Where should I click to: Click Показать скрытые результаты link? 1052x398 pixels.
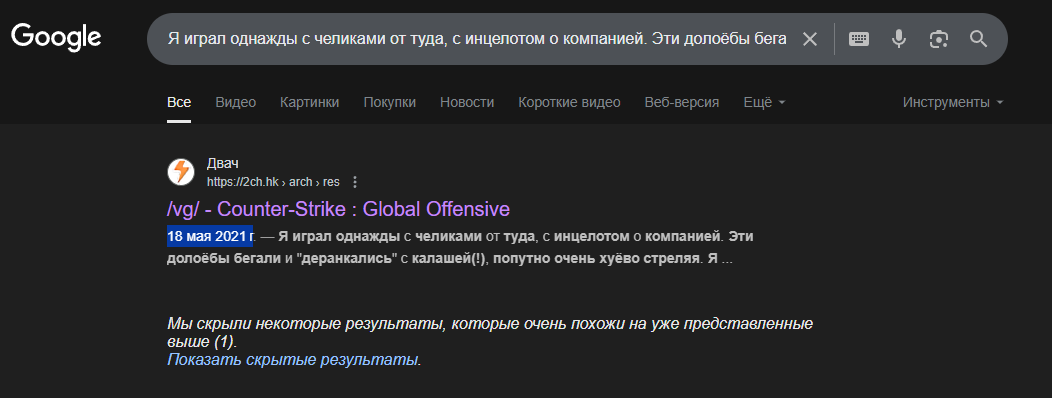tap(293, 360)
